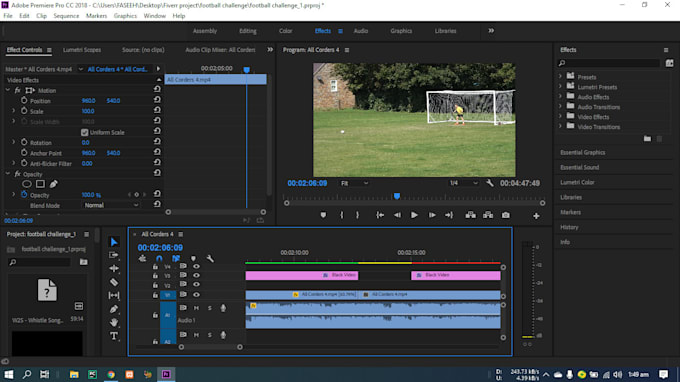Create ellipse mask for Opacity
The height and width of the screenshot is (382, 680).
(26, 184)
